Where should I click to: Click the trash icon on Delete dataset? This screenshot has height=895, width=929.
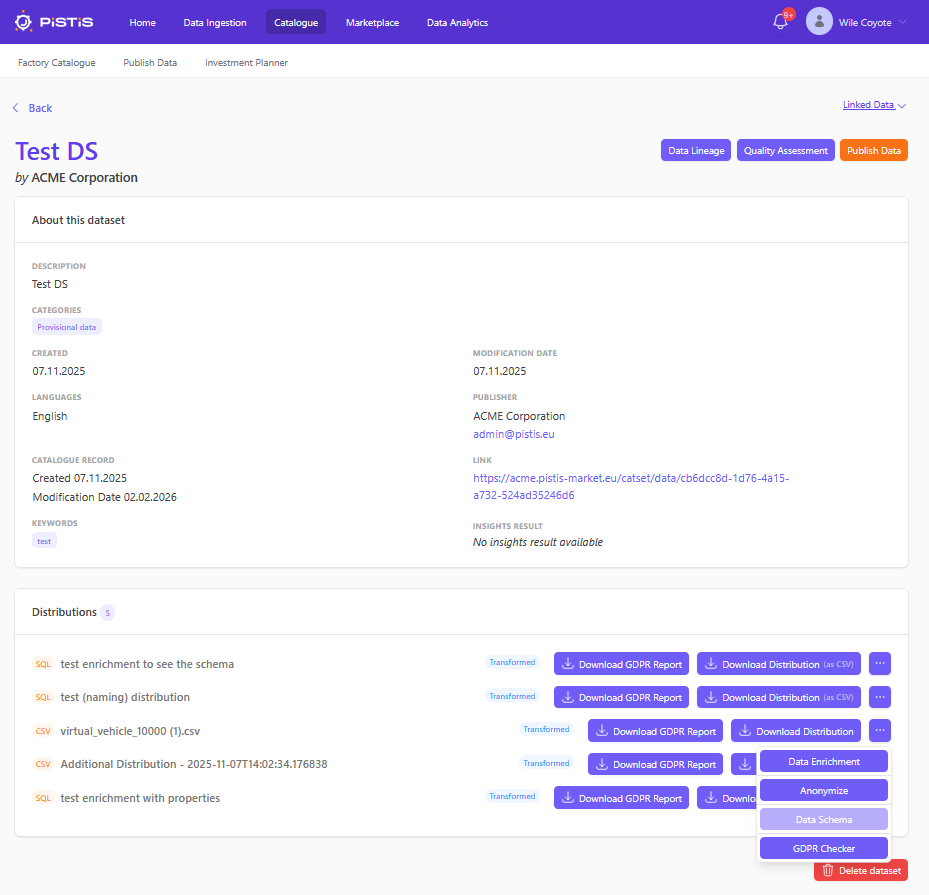(x=828, y=870)
